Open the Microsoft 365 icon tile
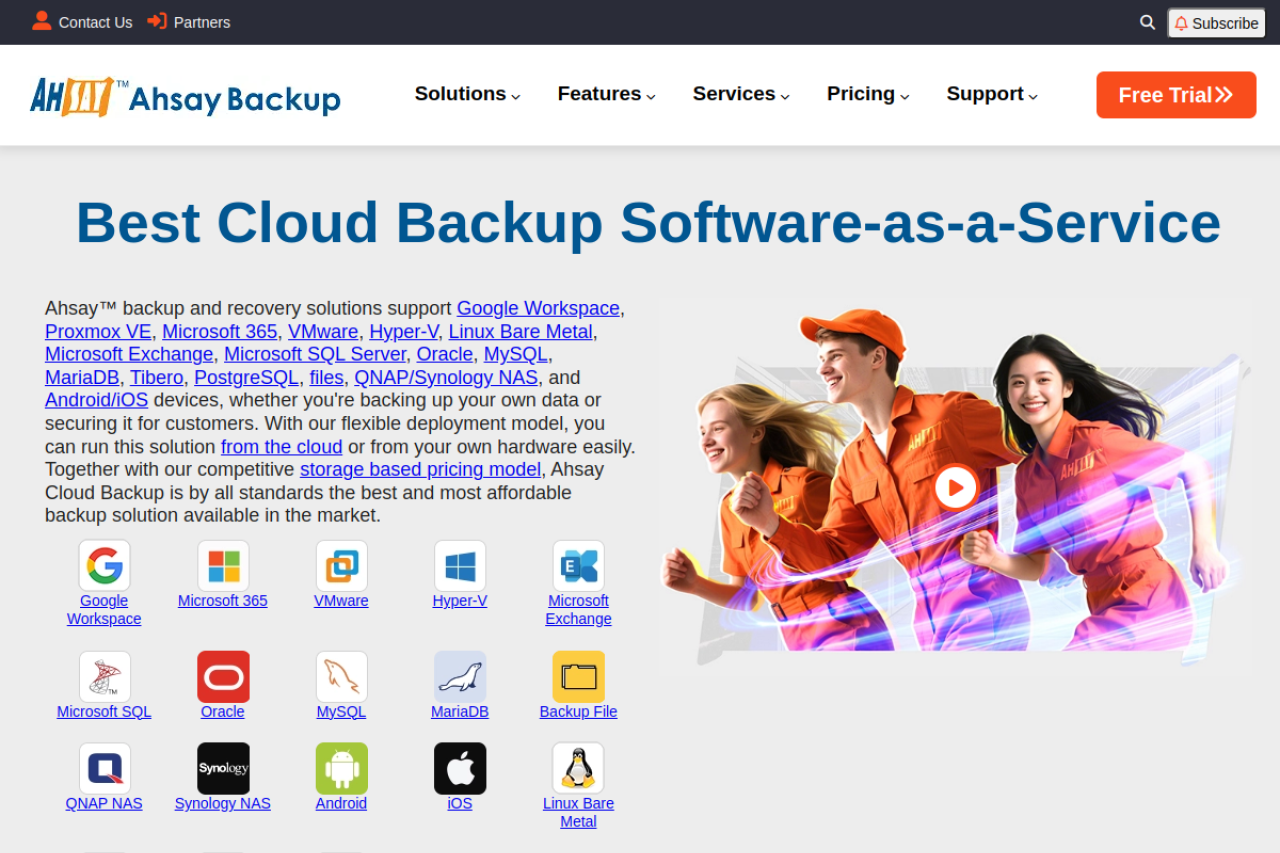Image resolution: width=1280 pixels, height=853 pixels. (x=223, y=566)
